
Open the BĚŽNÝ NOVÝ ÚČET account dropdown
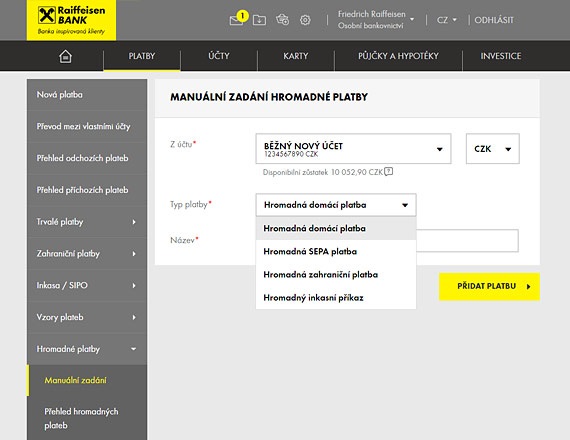(353, 149)
